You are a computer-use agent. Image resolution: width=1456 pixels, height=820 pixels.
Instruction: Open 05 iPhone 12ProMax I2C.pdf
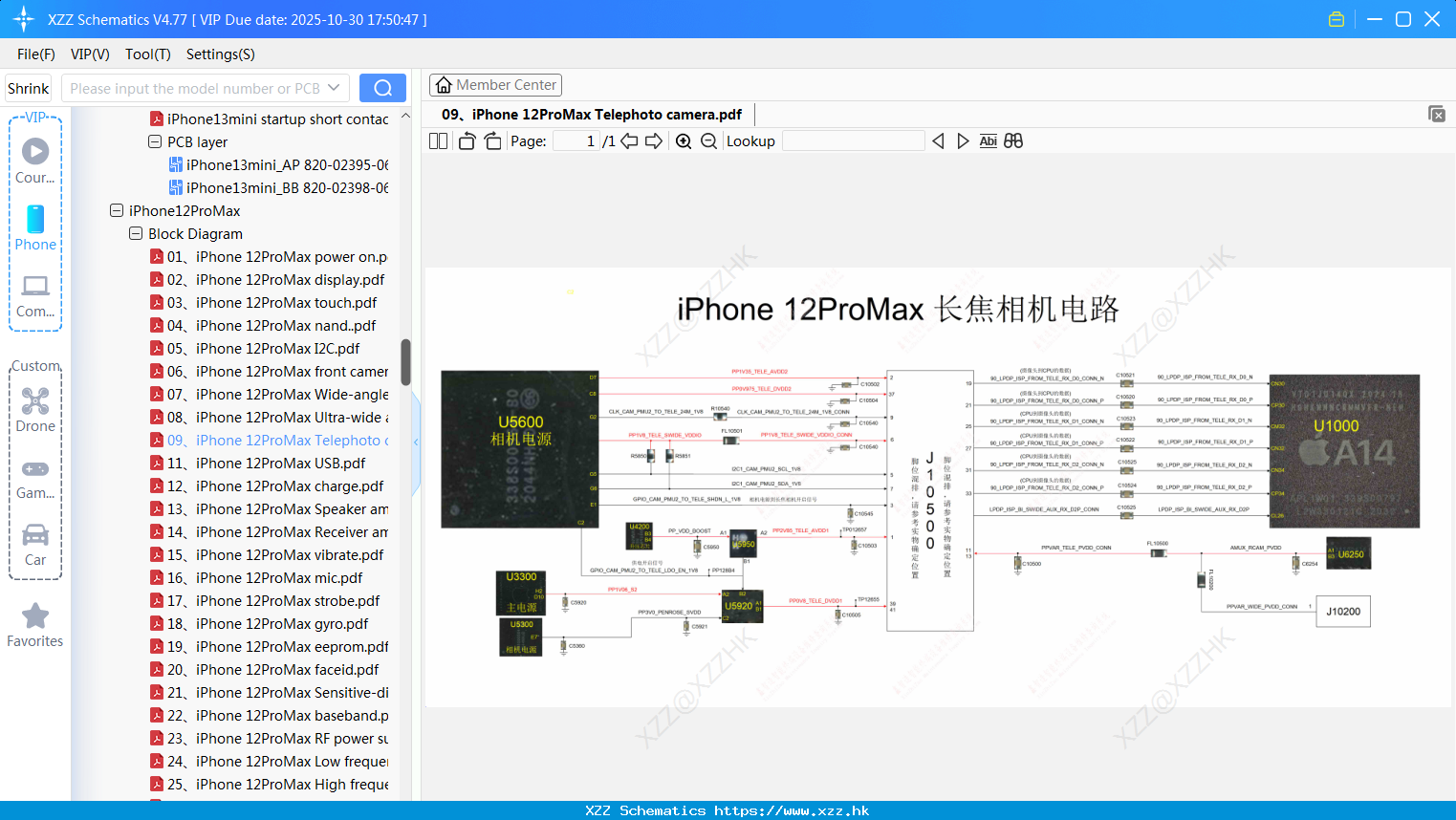pyautogui.click(x=254, y=348)
